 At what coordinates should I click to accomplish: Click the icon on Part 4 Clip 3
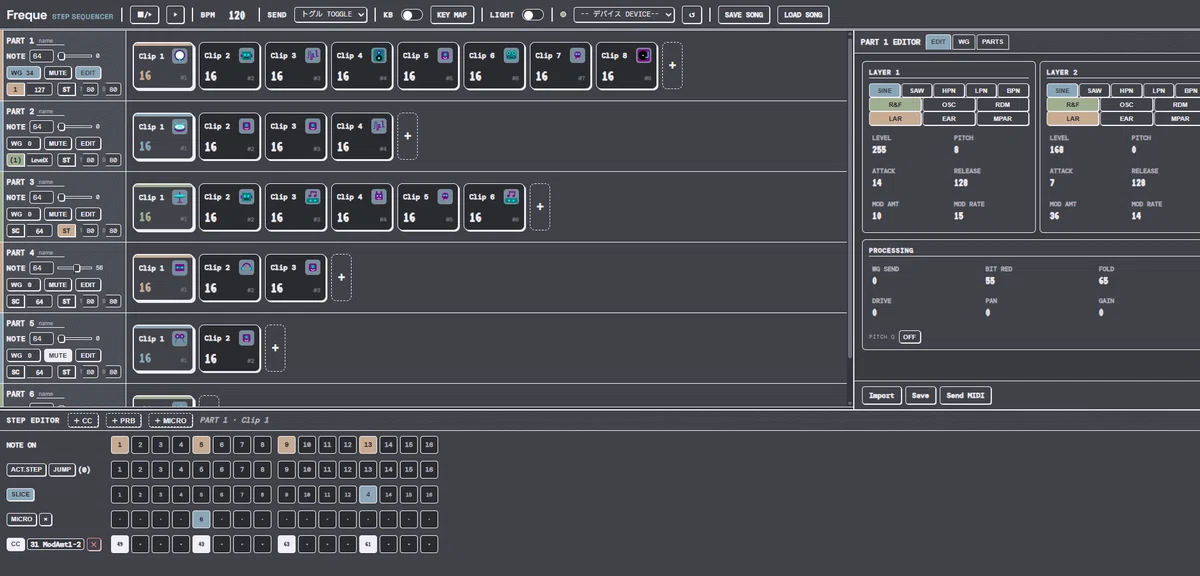pos(312,268)
